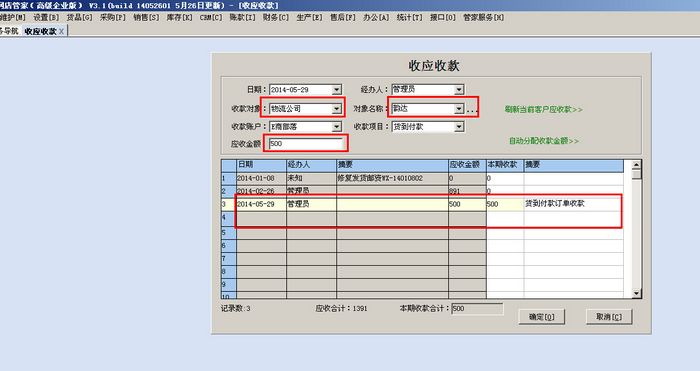Expand the 收款对象 dropdown
This screenshot has width=700, height=371.
[337, 108]
